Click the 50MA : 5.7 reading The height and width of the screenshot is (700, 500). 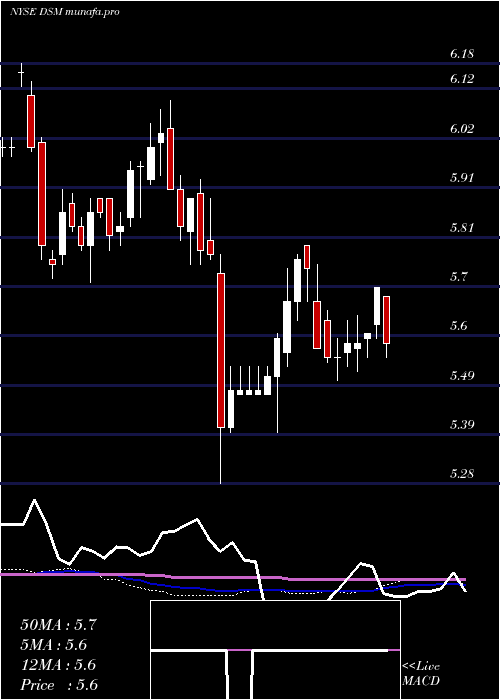[58, 625]
